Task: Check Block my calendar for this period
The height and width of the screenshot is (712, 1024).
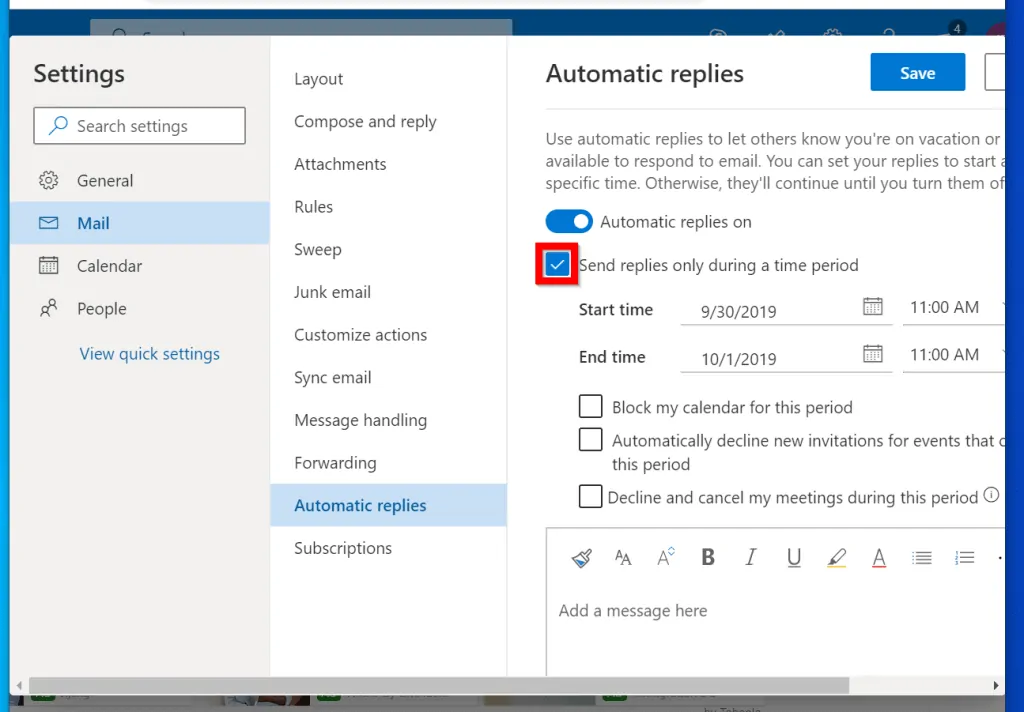Action: 591,407
